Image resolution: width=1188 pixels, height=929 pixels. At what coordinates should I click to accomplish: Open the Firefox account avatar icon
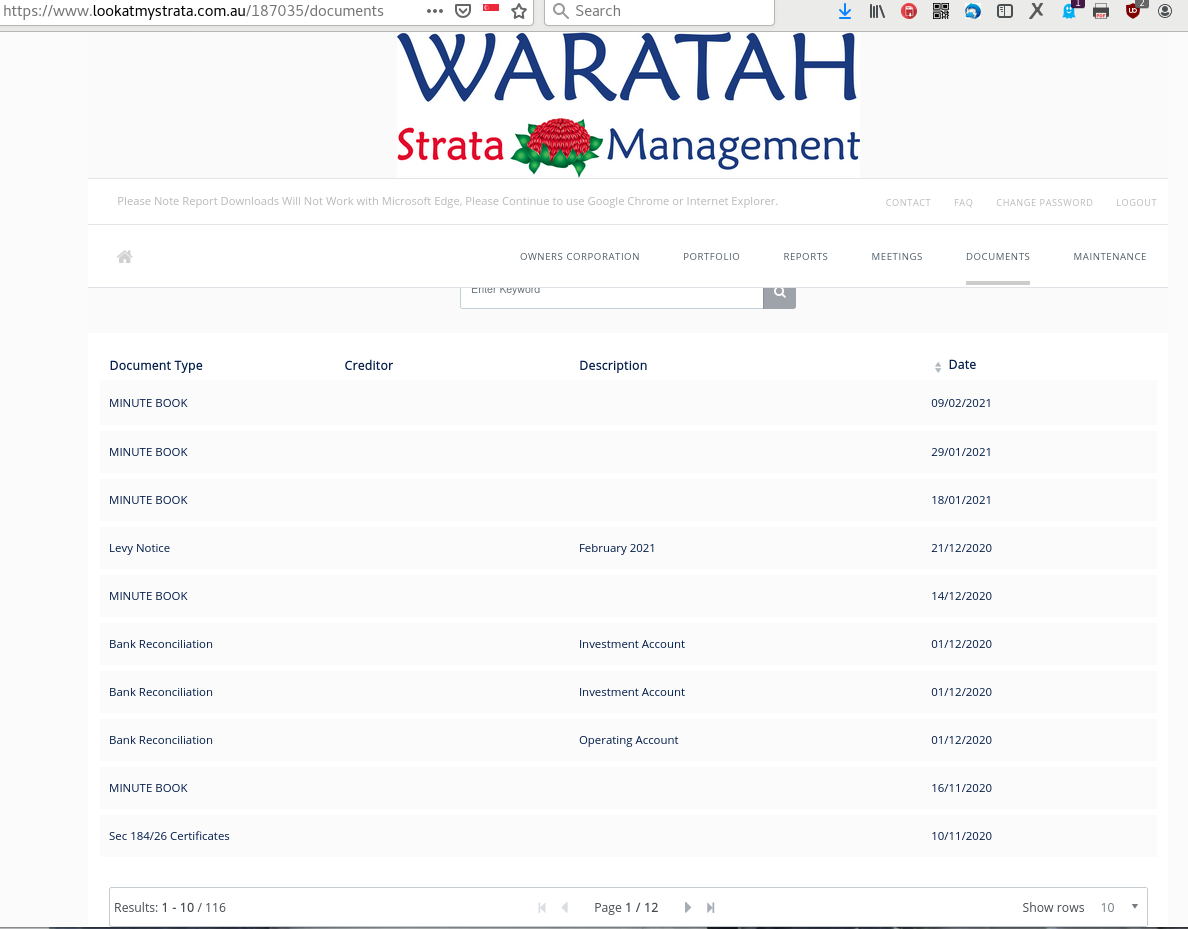pos(1165,11)
